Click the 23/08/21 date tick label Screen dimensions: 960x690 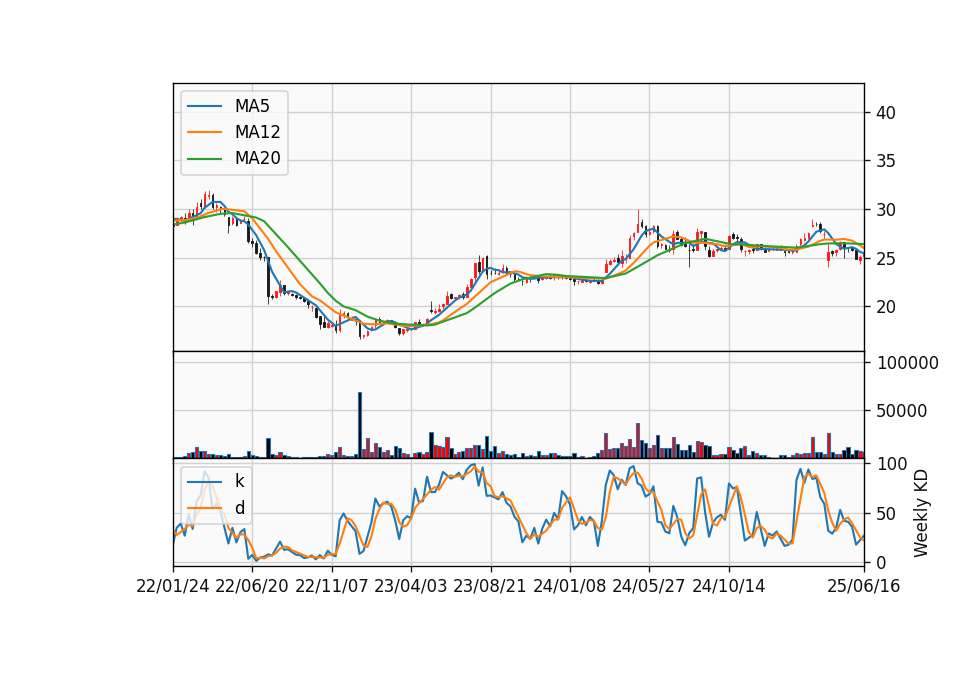coord(490,587)
